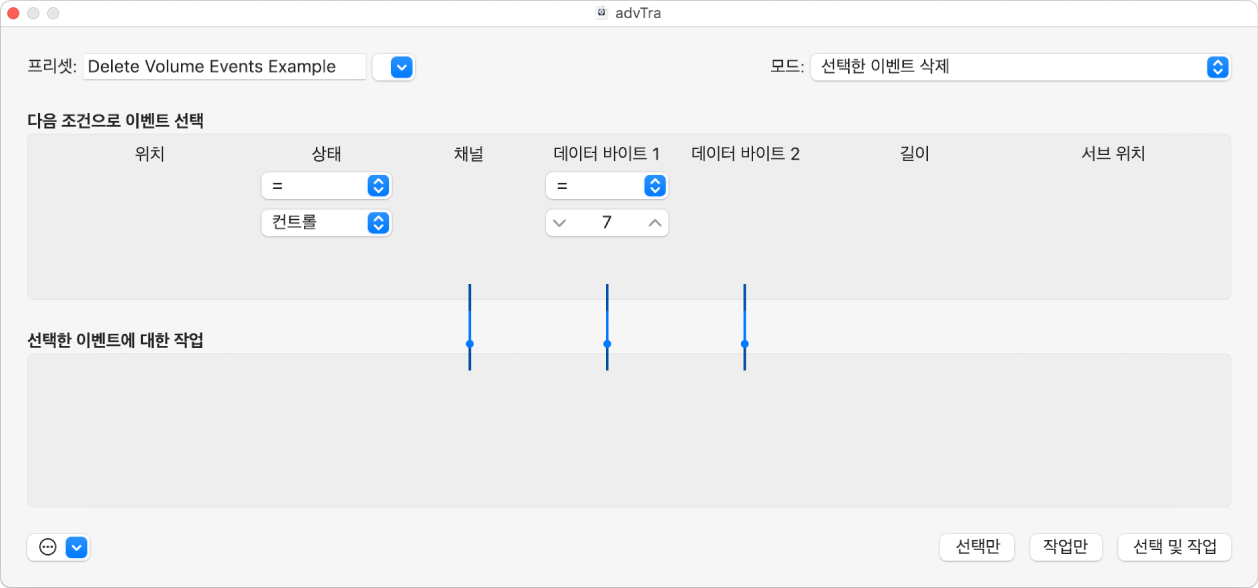1258x588 pixels.
Task: Click the 데이터 바이트 1 routing line dot
Action: point(607,343)
